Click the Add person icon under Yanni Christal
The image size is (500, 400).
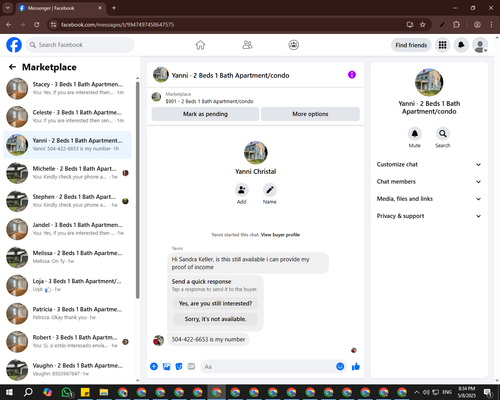(241, 190)
